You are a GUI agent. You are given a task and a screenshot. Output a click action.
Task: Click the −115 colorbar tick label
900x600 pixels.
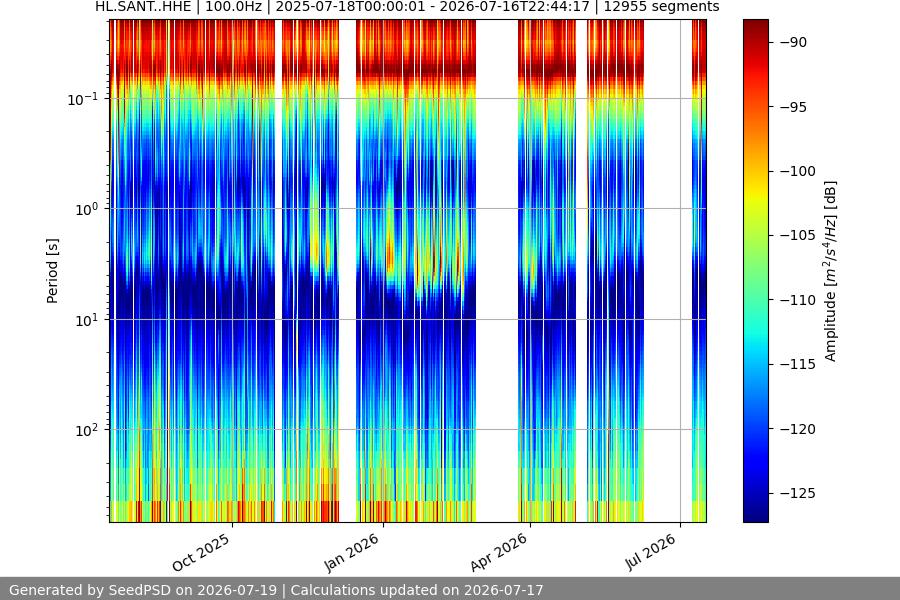798,364
